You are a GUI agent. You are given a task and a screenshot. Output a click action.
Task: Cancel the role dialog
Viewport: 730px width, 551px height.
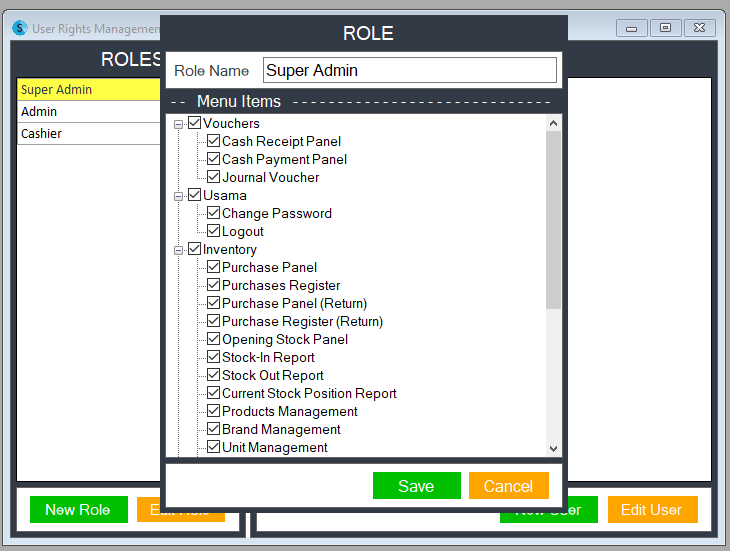click(509, 486)
